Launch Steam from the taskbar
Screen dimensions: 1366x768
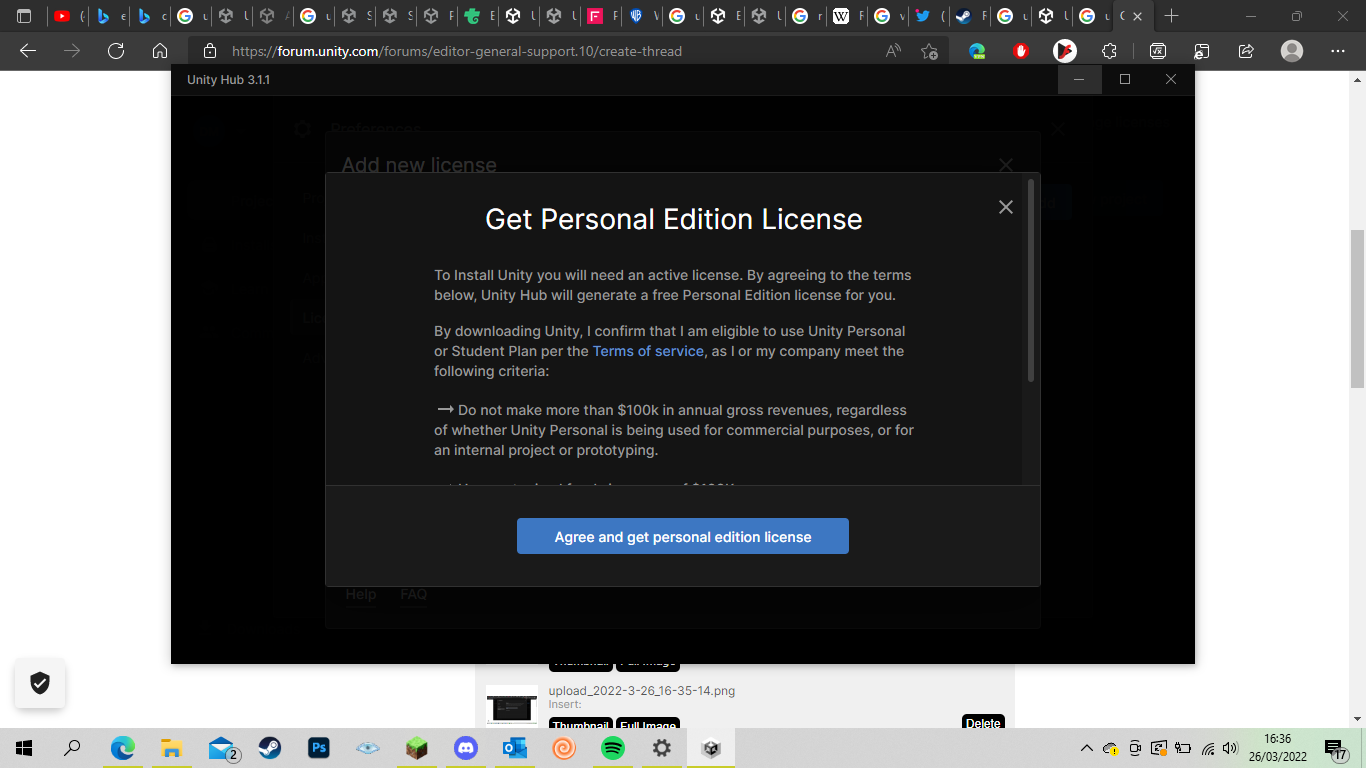(x=270, y=748)
